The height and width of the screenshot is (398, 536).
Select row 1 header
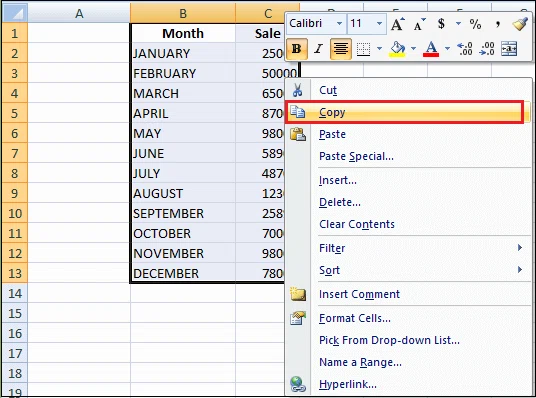click(x=15, y=33)
